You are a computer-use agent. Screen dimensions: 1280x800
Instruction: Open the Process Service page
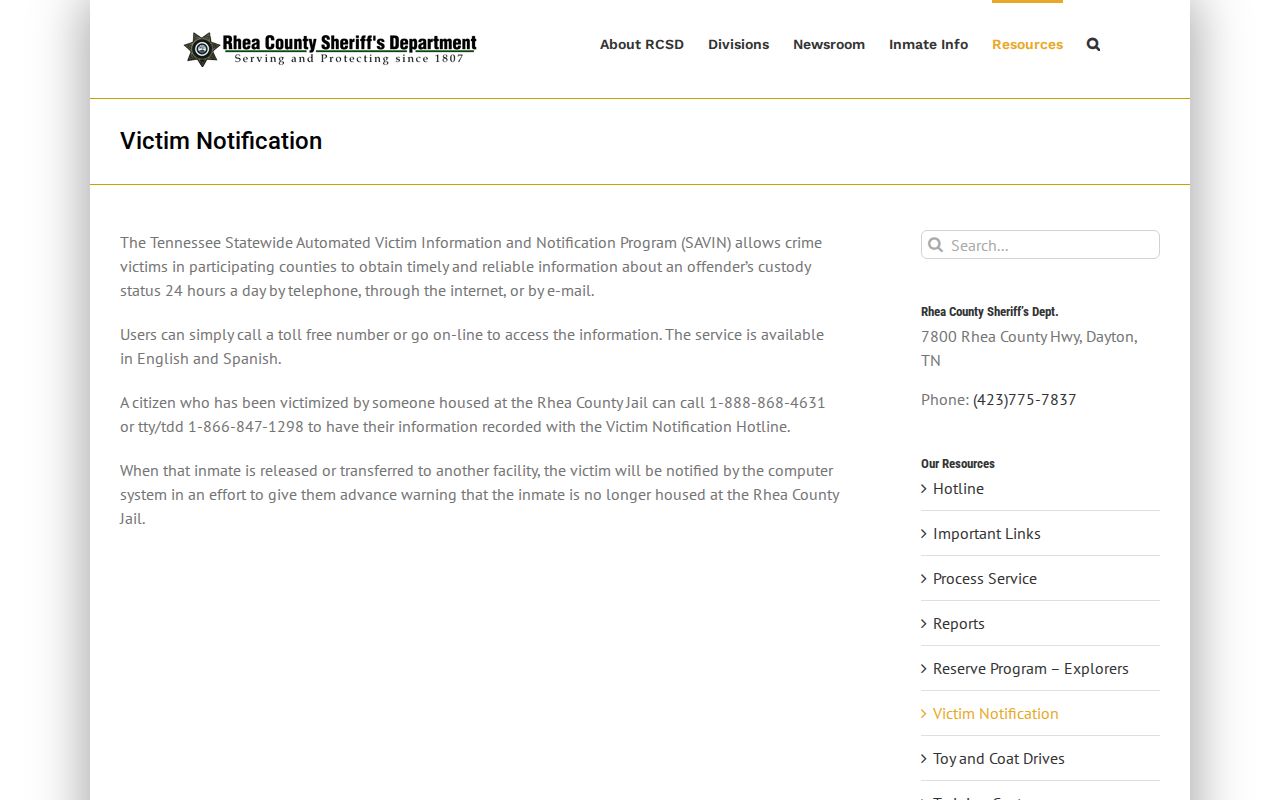[985, 578]
